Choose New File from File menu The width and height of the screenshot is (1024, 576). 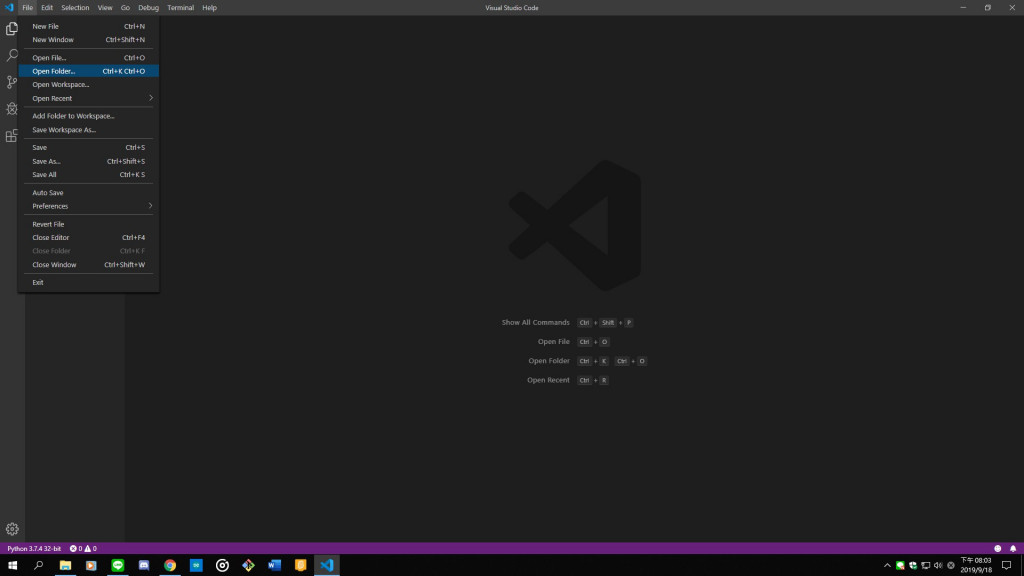pyautogui.click(x=88, y=26)
